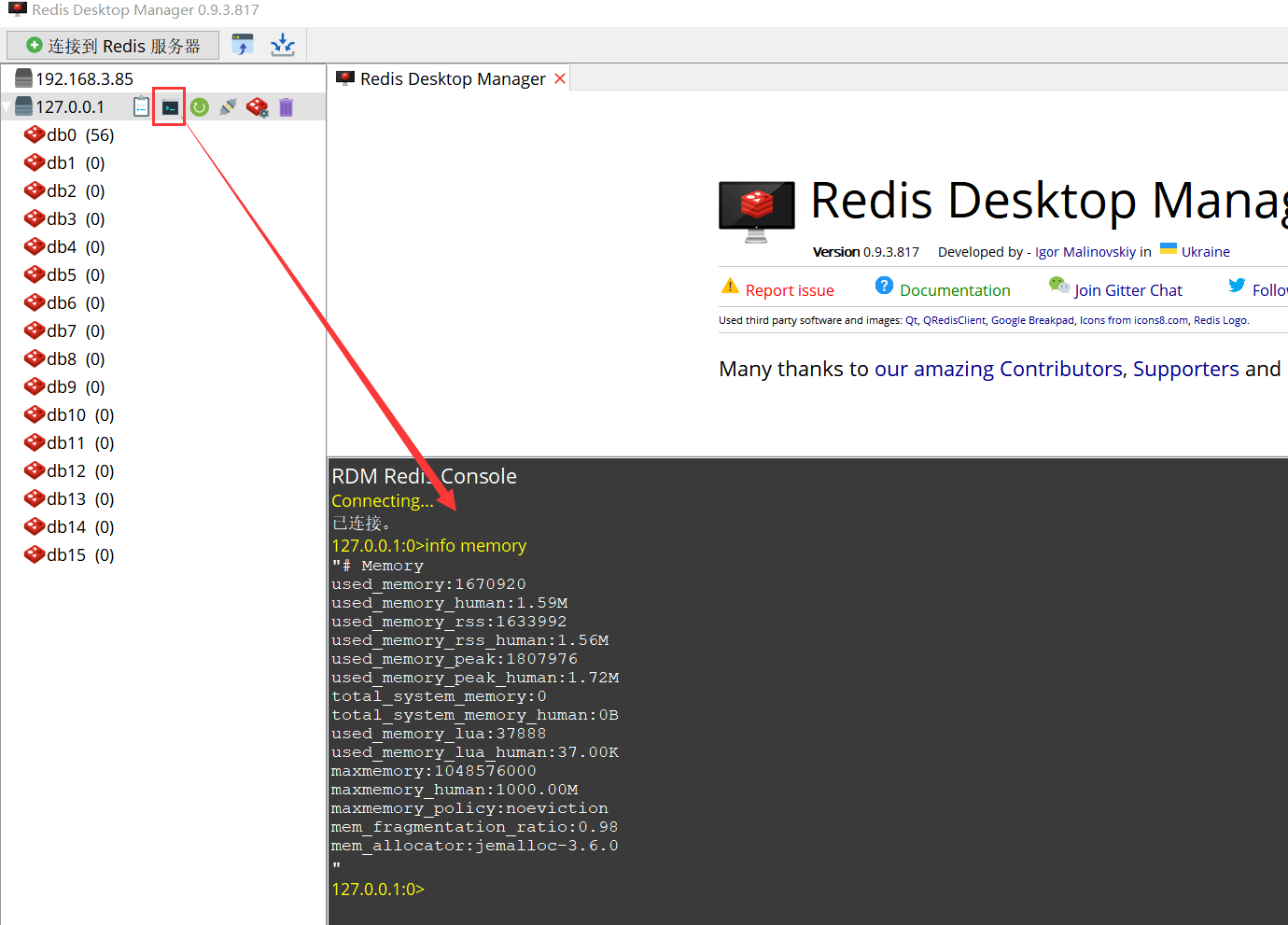Click the Join Gitter Chat link

(1128, 290)
